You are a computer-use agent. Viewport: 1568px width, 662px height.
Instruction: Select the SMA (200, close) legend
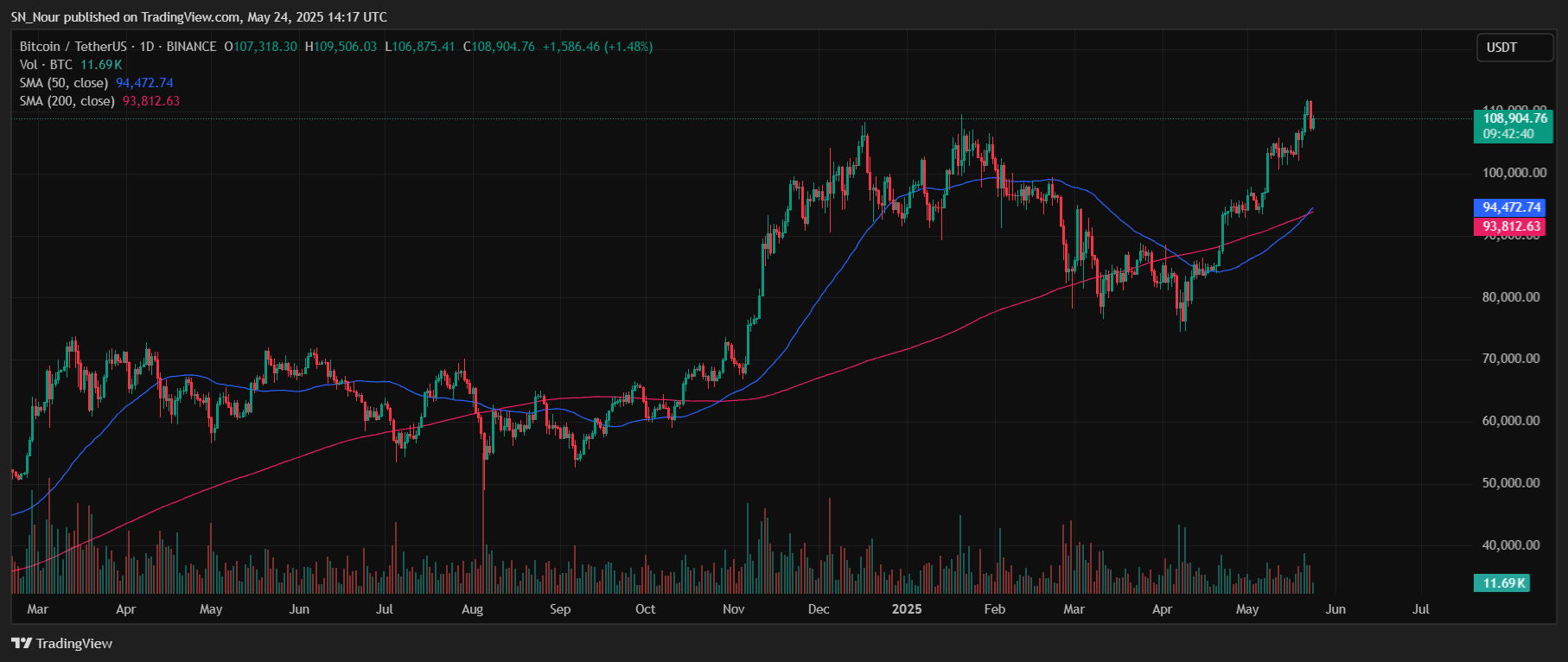(x=67, y=101)
